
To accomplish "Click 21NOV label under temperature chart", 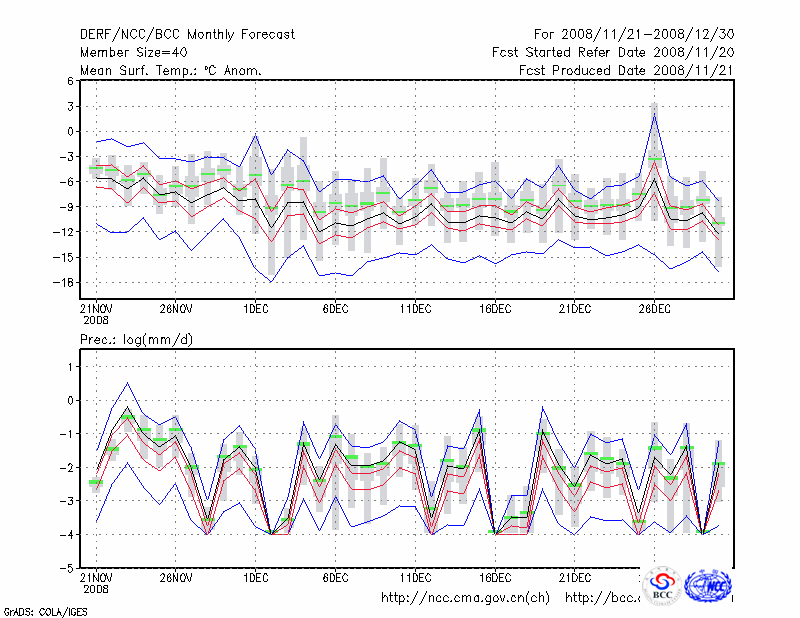I will (x=96, y=310).
